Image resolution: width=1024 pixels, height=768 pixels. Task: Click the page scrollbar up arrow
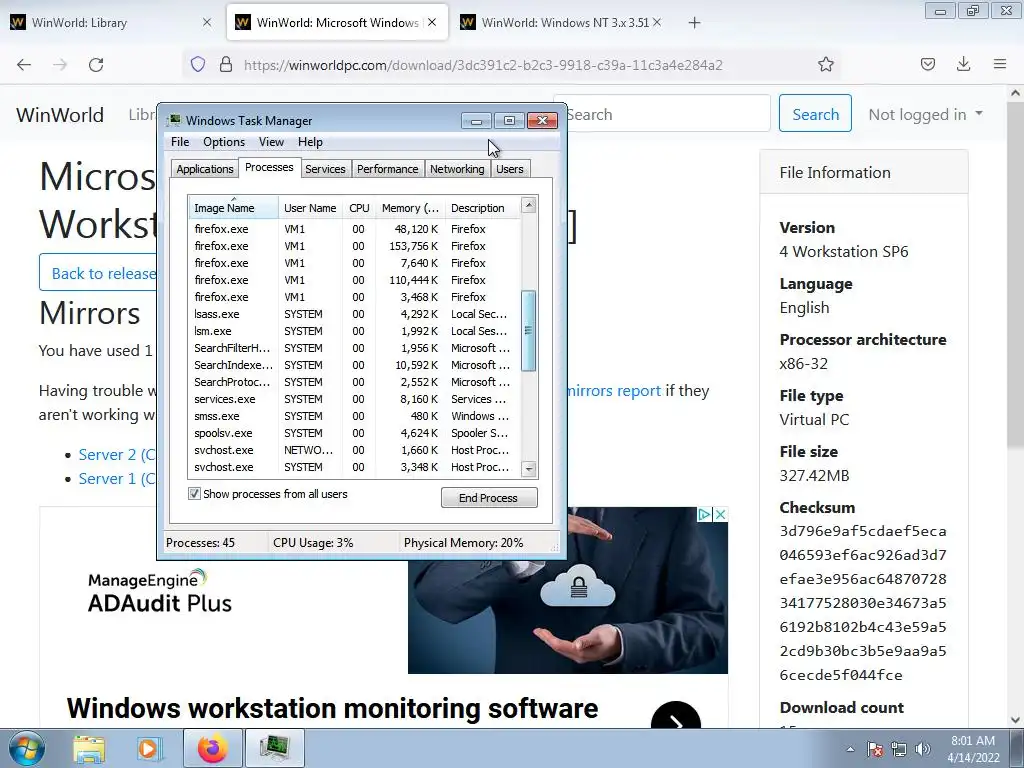pos(1016,93)
